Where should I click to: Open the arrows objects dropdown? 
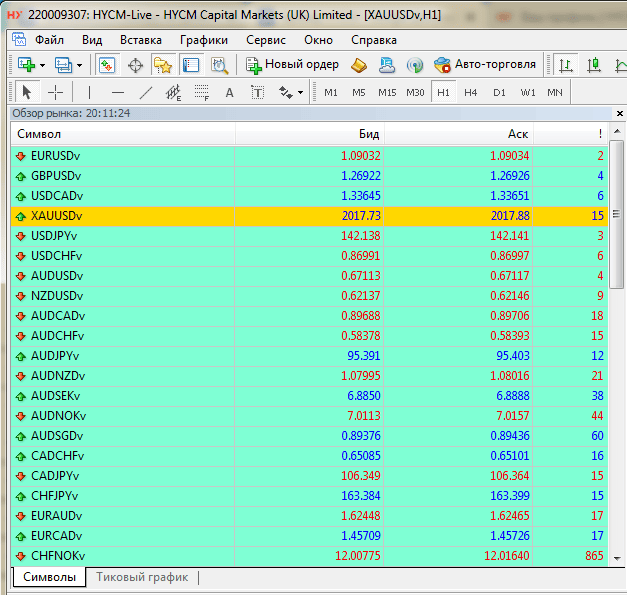(x=301, y=93)
